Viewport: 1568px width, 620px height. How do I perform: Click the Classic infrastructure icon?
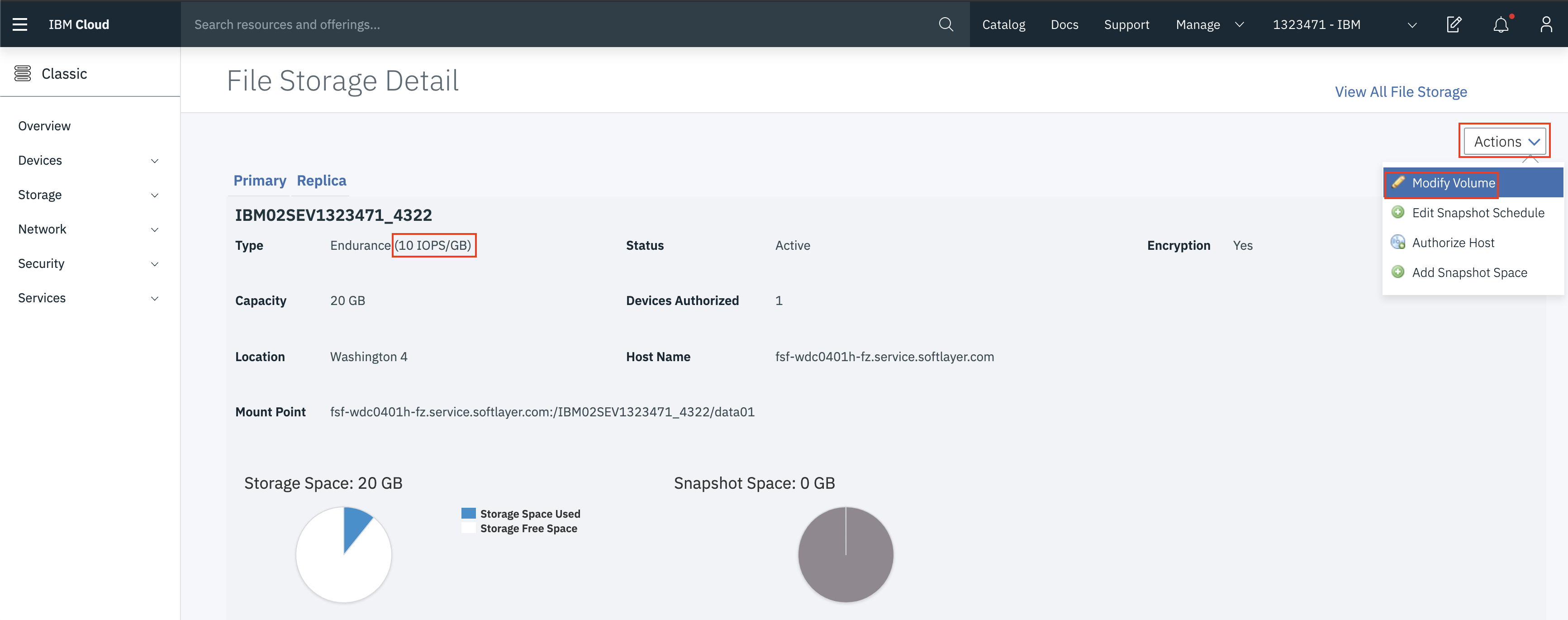pyautogui.click(x=23, y=74)
